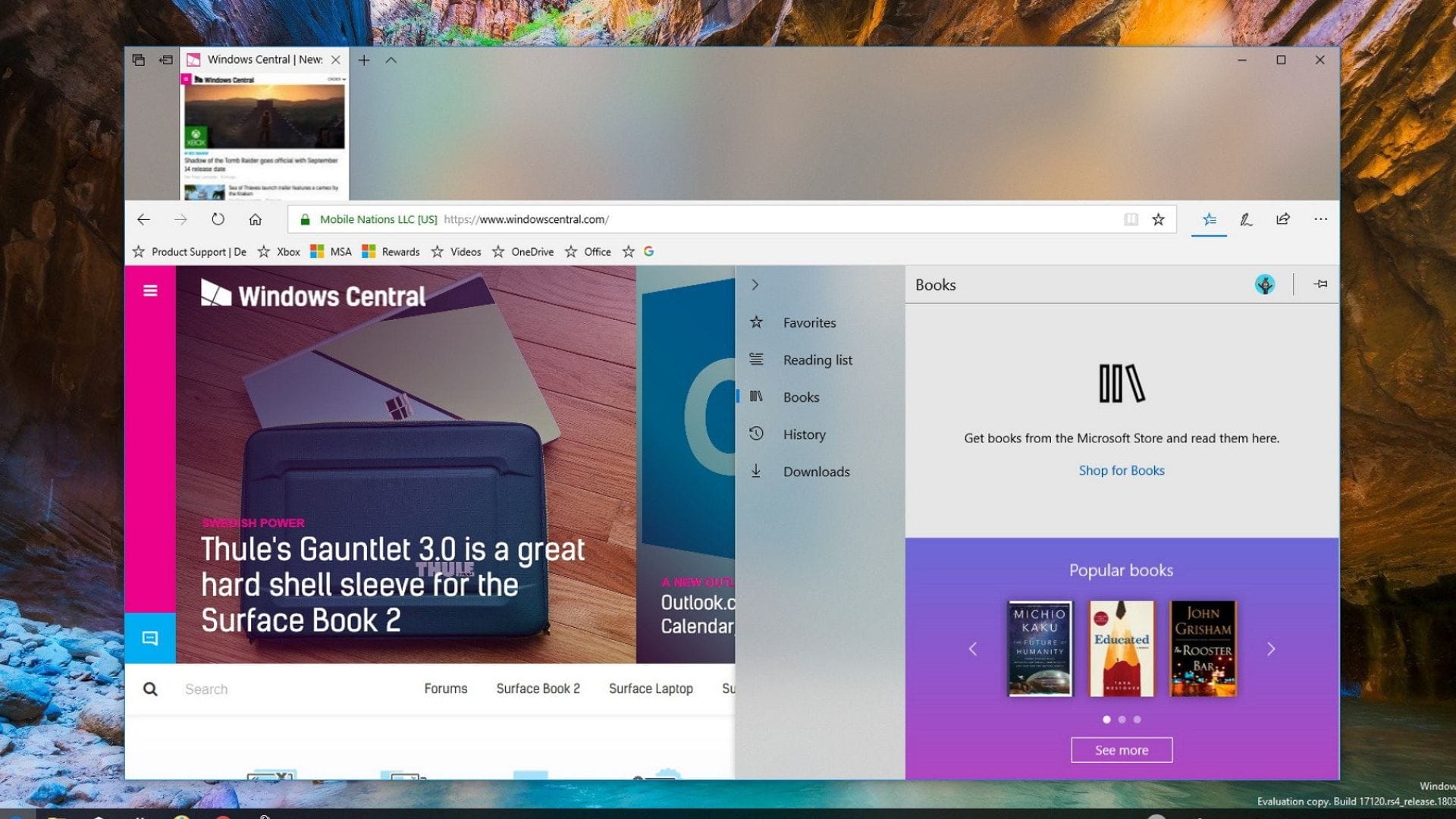Open the tabs you've set aside icon
Viewport: 1456px width, 819px height.
pos(138,60)
